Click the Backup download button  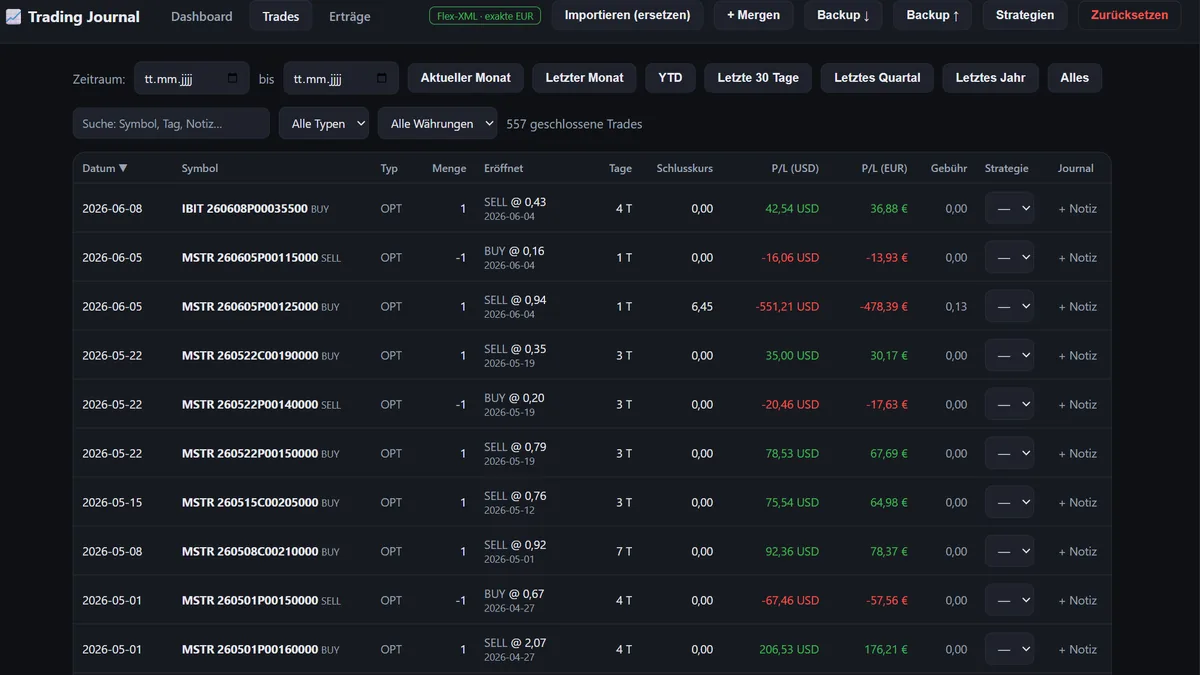843,15
